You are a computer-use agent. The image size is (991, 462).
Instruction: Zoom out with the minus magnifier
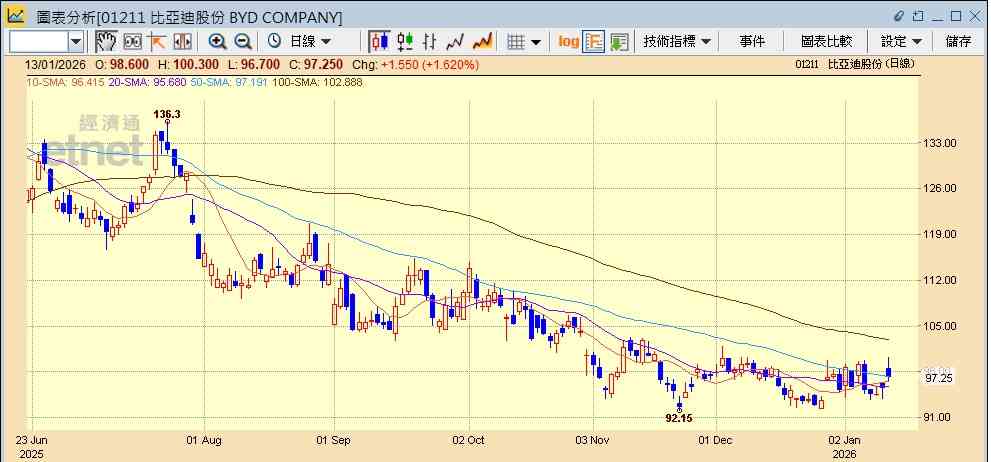[x=243, y=42]
